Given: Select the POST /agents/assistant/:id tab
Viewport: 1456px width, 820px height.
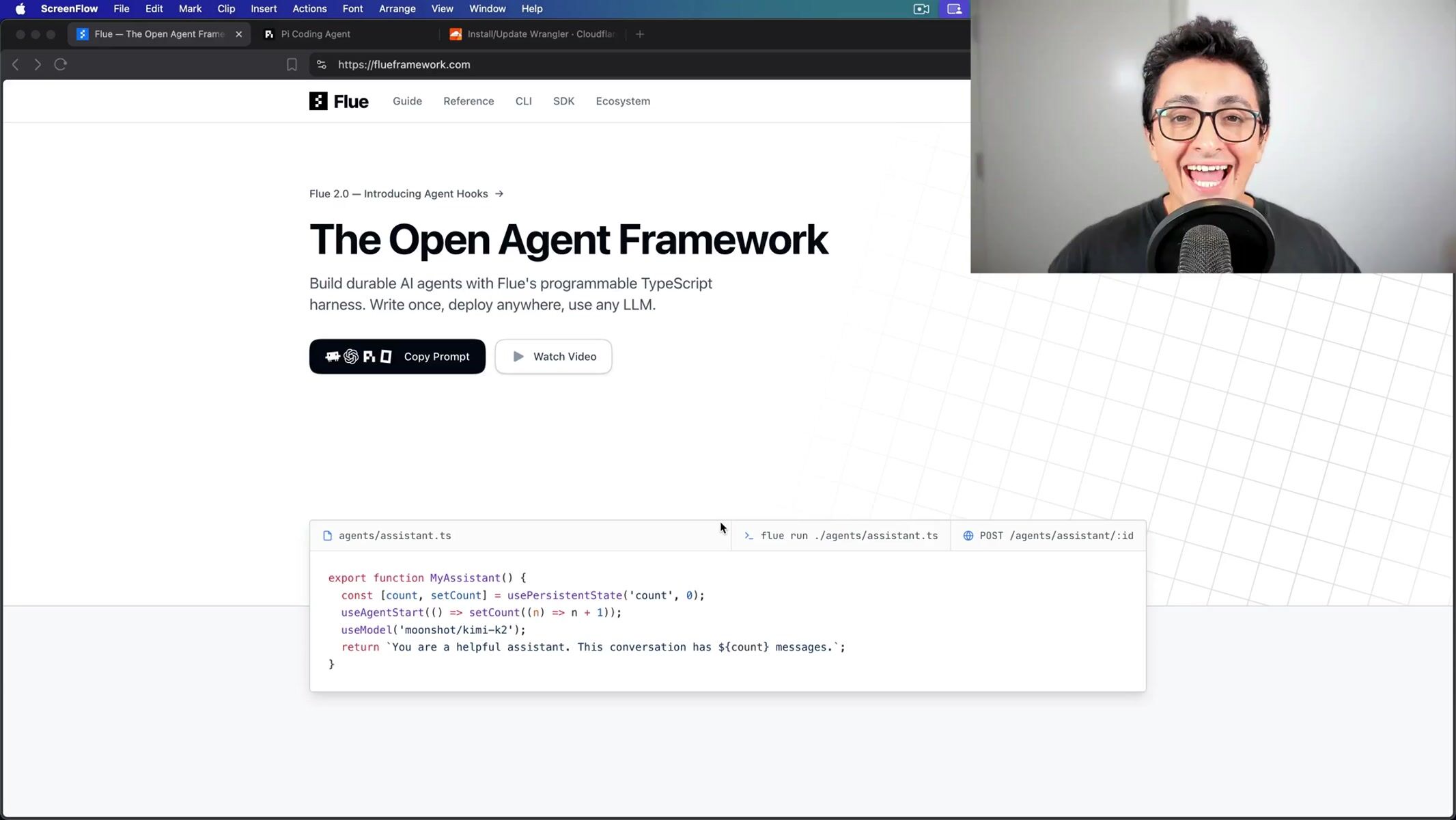Looking at the screenshot, I should tap(1048, 536).
